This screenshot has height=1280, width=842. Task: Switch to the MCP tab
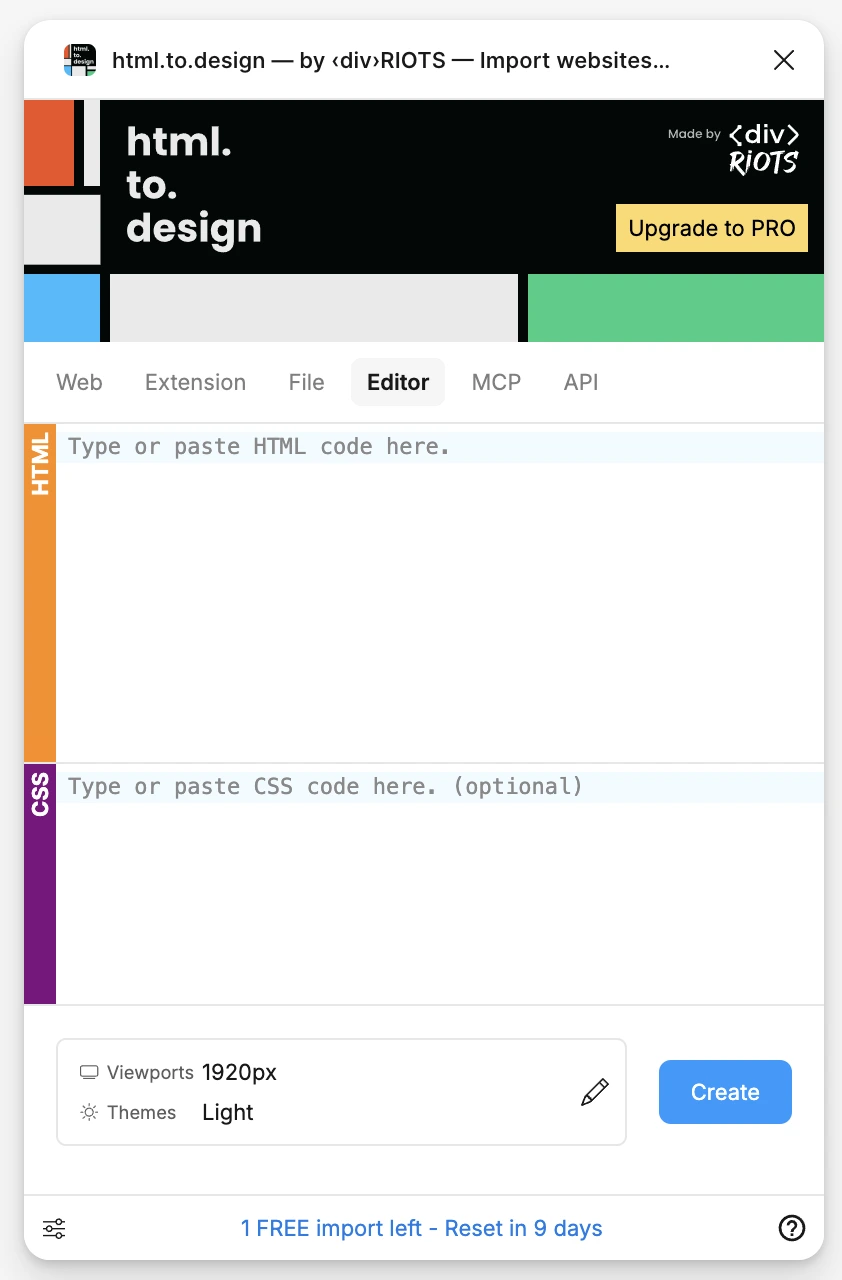[x=496, y=382]
